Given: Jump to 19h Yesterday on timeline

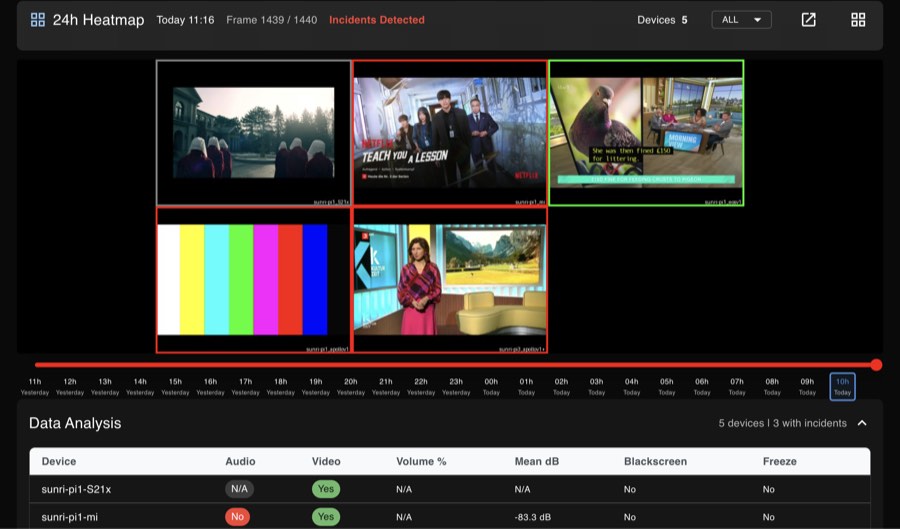Looking at the screenshot, I should [x=316, y=387].
